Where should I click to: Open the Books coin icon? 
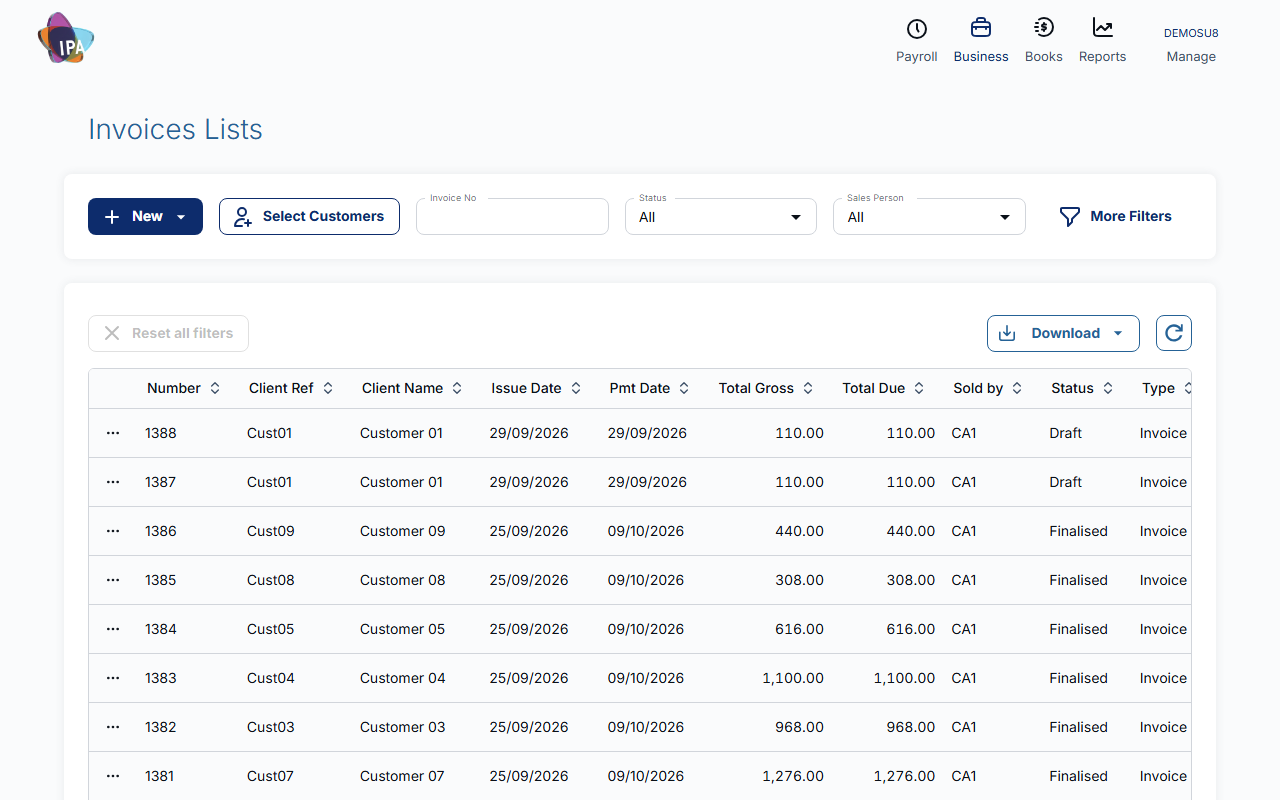1043,28
